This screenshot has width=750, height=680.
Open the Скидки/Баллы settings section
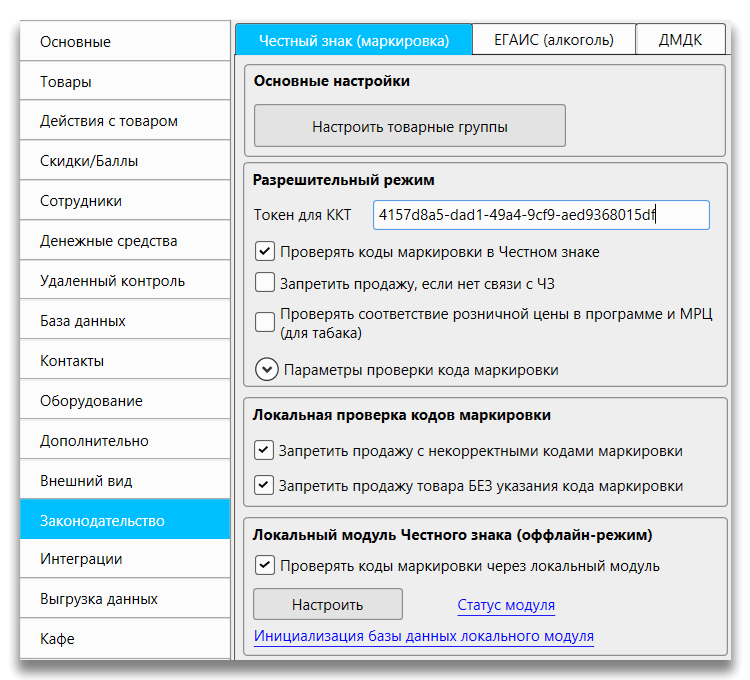point(125,161)
